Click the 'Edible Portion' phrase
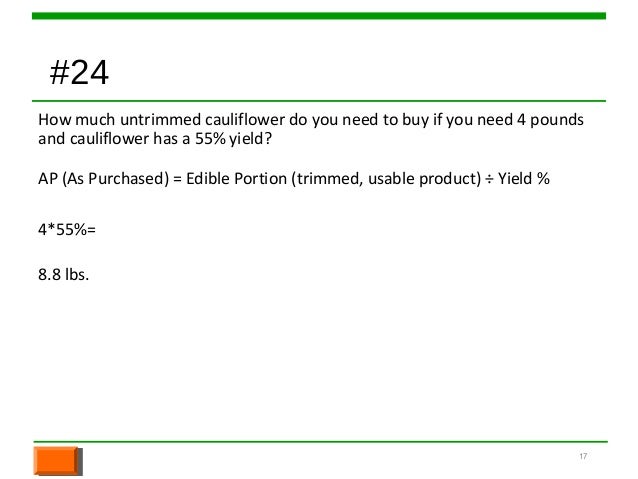The image size is (638, 479). pyautogui.click(x=236, y=179)
